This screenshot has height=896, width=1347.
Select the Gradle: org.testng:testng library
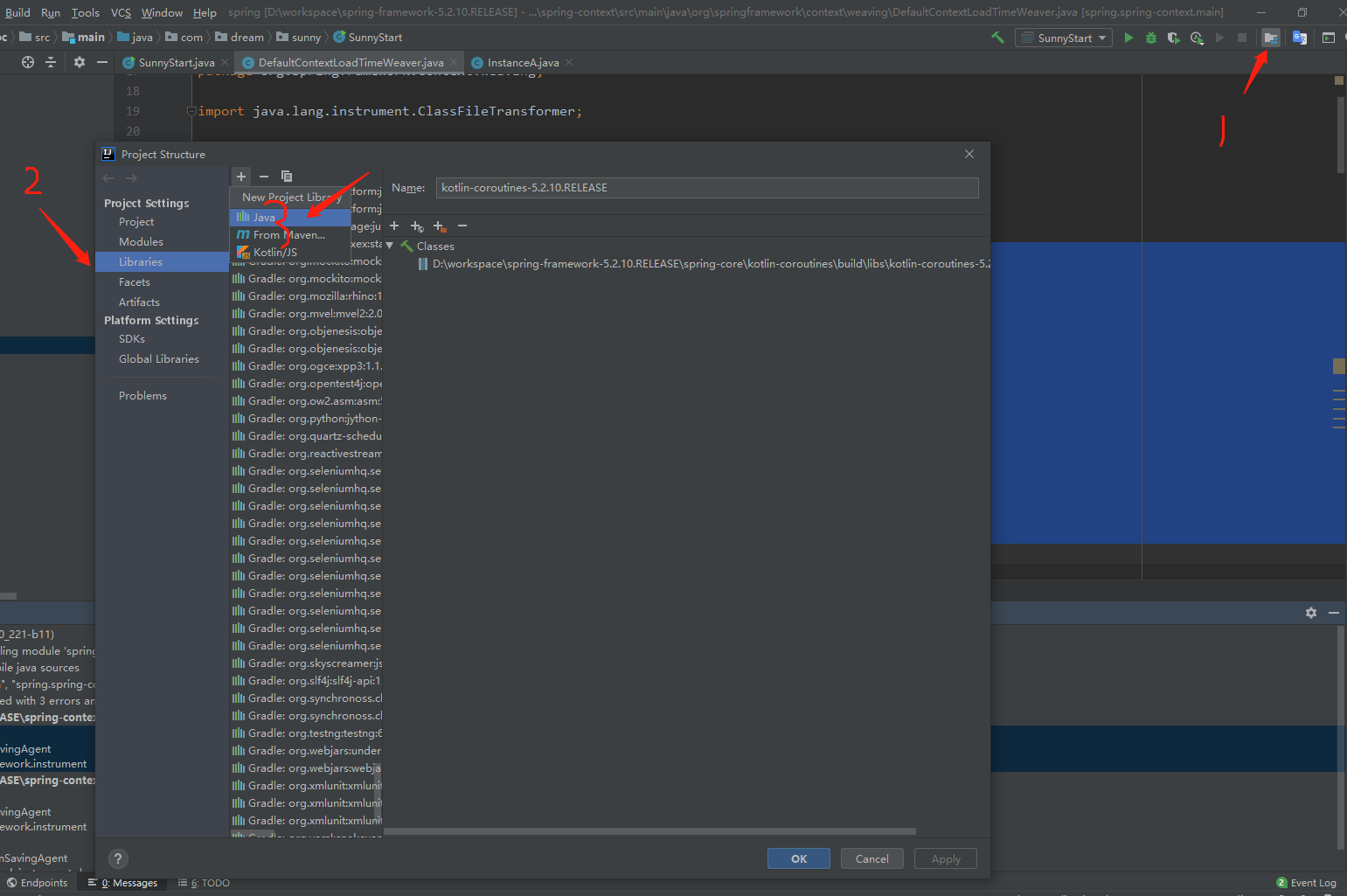(307, 733)
